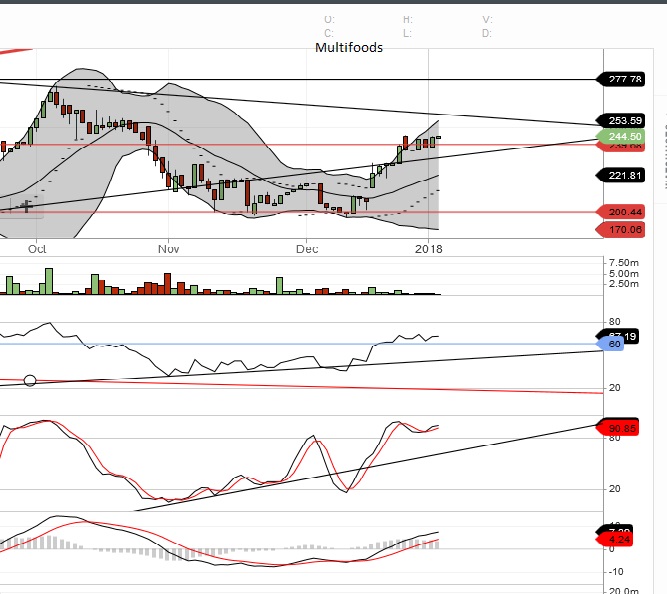Screen dimensions: 667x594
Task: Click the 20 stochastic axis value
Action: 614,488
